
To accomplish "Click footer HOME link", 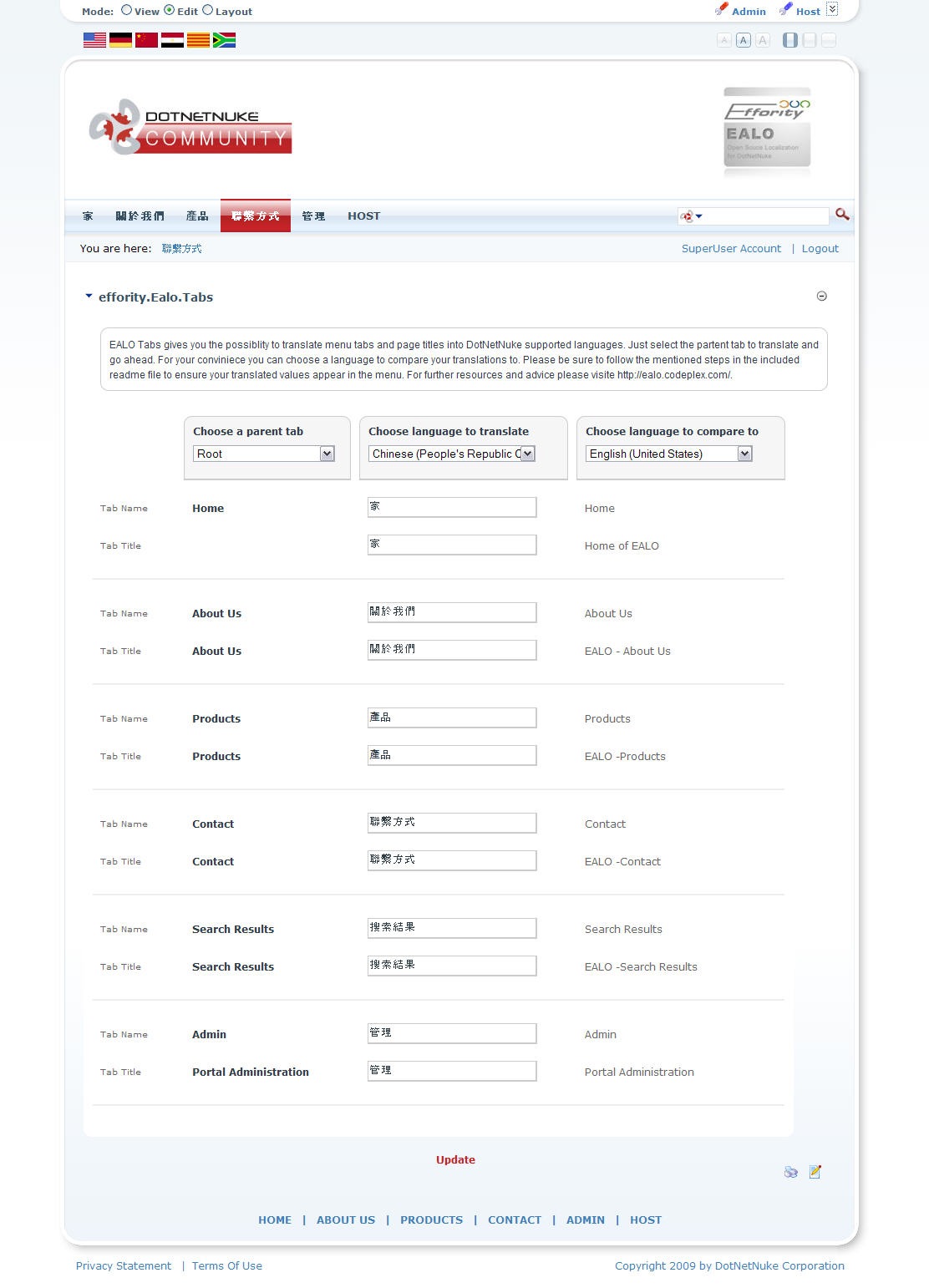I will (275, 1220).
